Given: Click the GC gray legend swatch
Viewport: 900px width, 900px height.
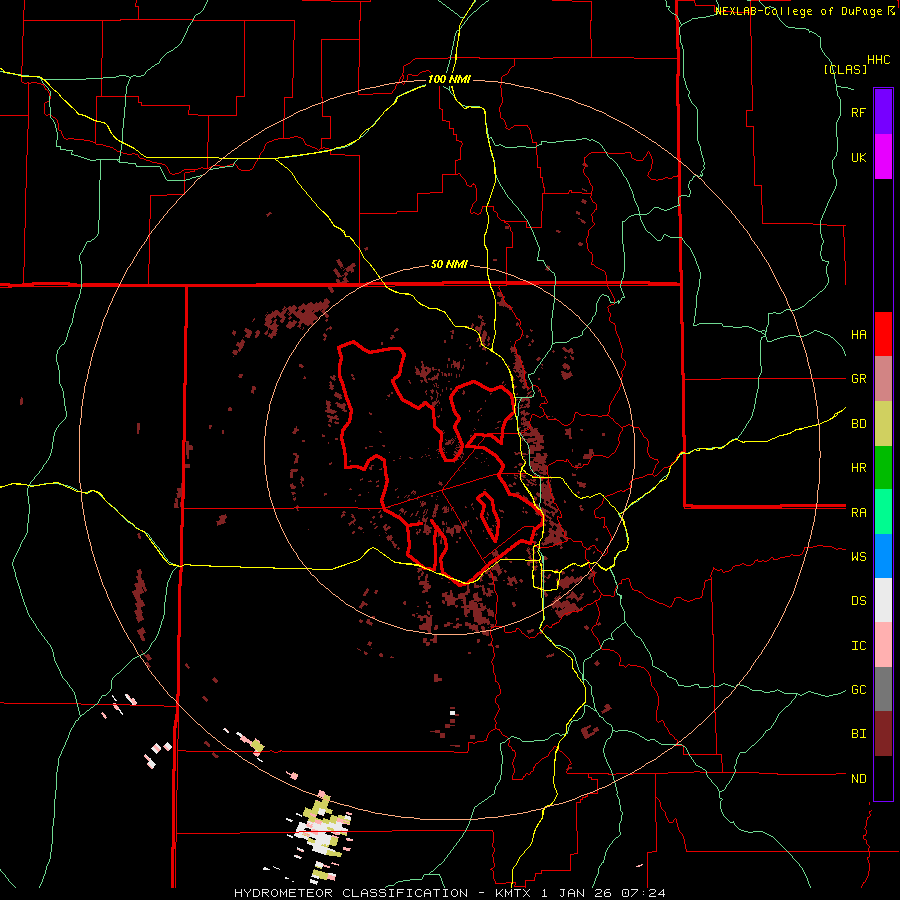Looking at the screenshot, I should pos(883,689).
